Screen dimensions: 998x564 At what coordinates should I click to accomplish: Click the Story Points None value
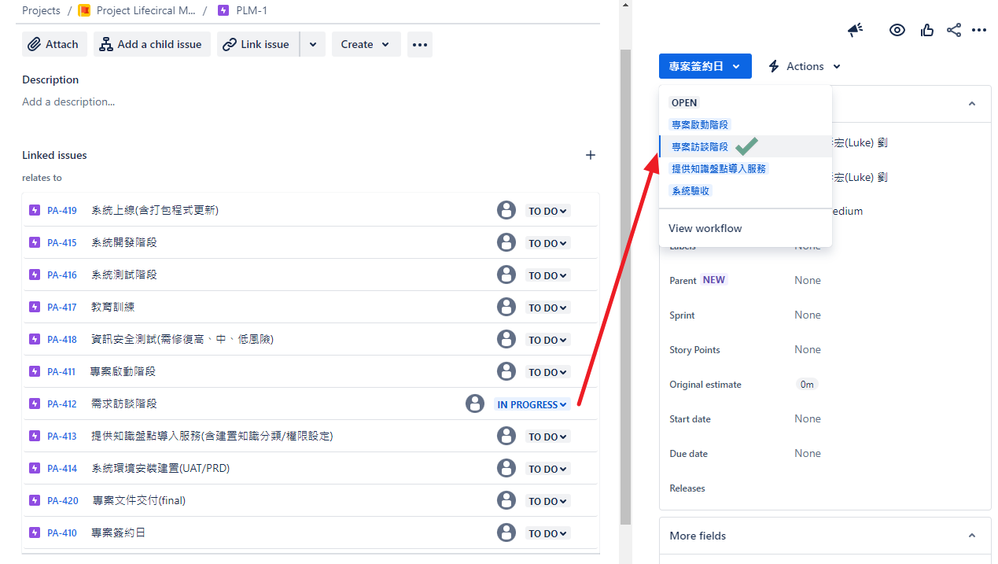tap(807, 349)
